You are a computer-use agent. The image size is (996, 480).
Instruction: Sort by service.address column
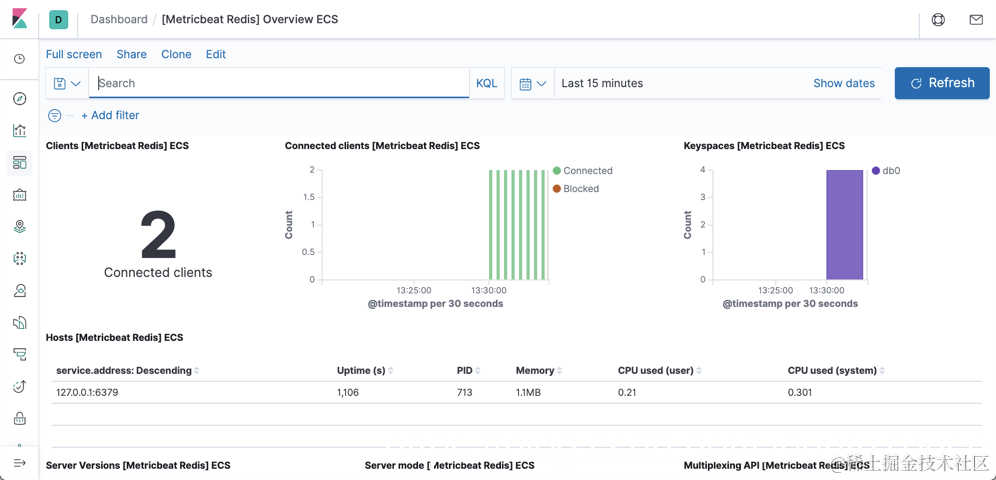(128, 370)
